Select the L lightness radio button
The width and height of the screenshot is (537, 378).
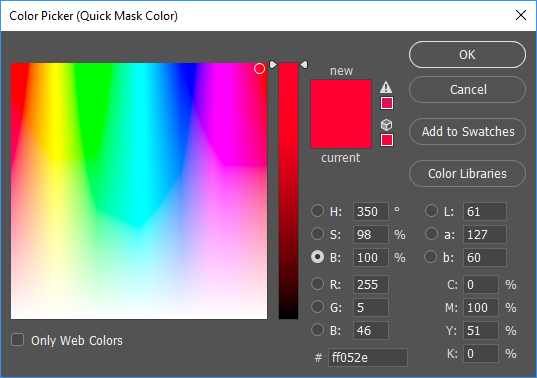click(431, 211)
